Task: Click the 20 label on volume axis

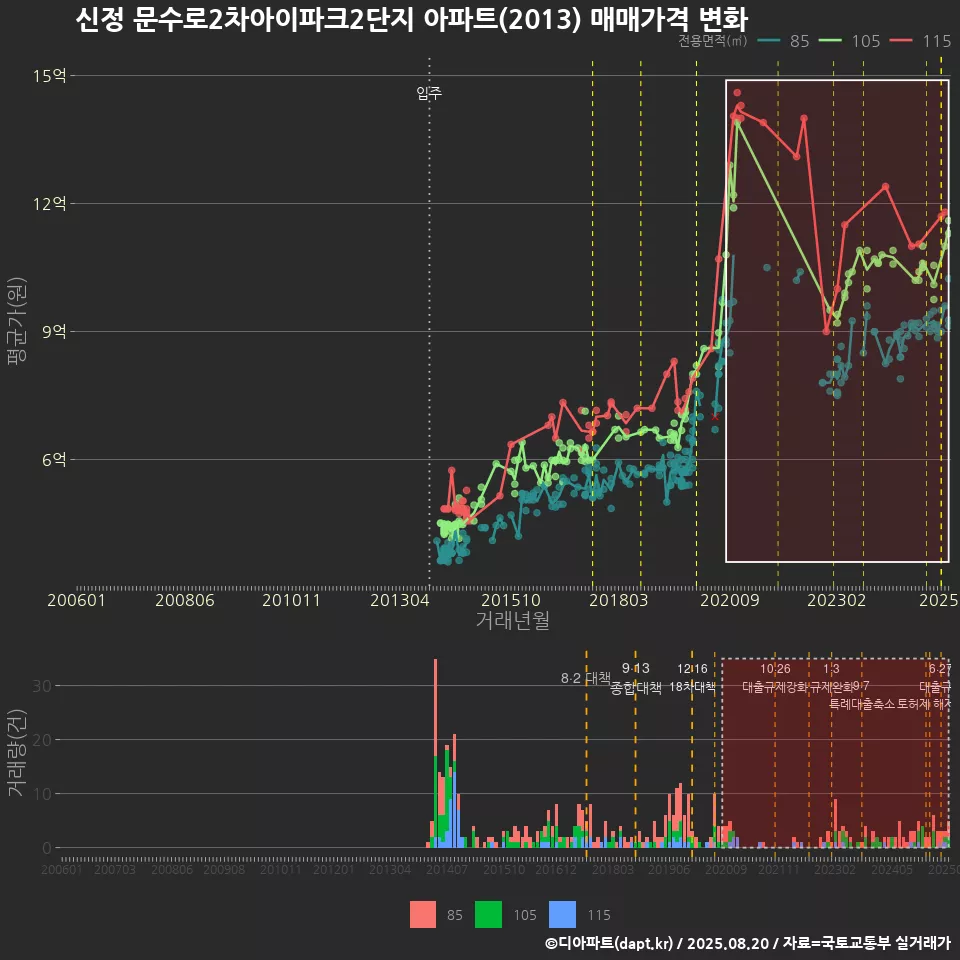Action: point(42,740)
